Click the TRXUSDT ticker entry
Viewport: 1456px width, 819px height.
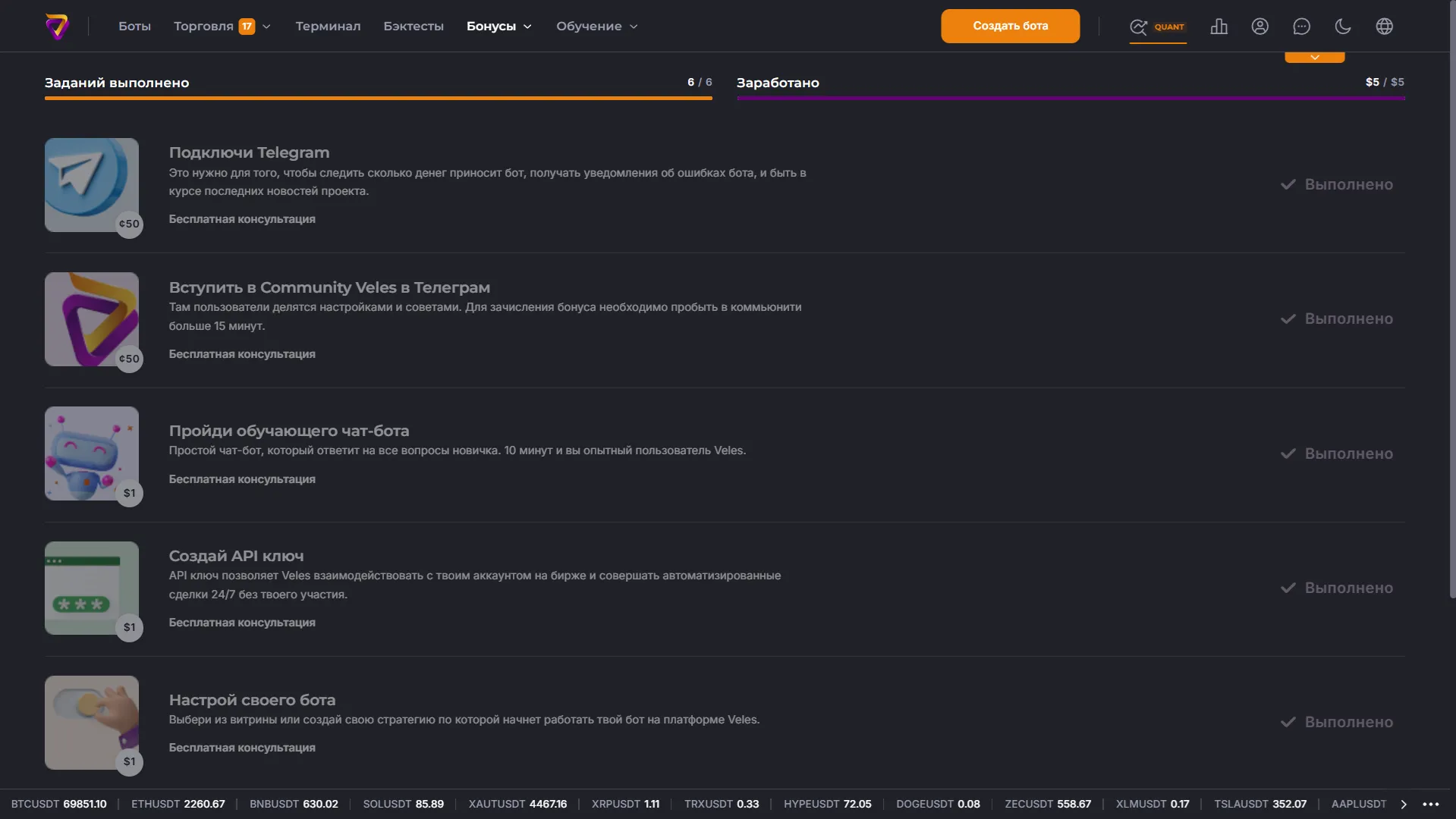(722, 804)
